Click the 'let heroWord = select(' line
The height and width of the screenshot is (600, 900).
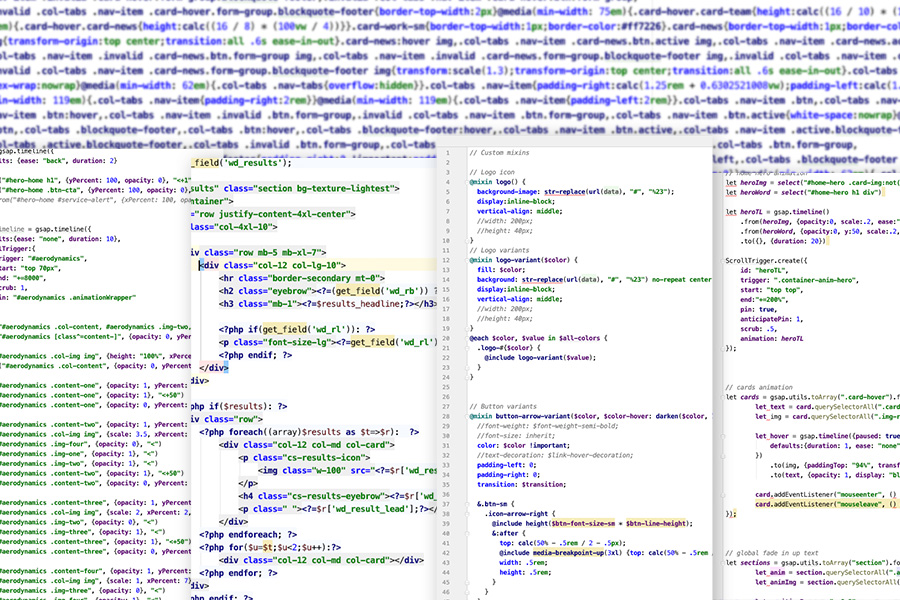(804, 192)
